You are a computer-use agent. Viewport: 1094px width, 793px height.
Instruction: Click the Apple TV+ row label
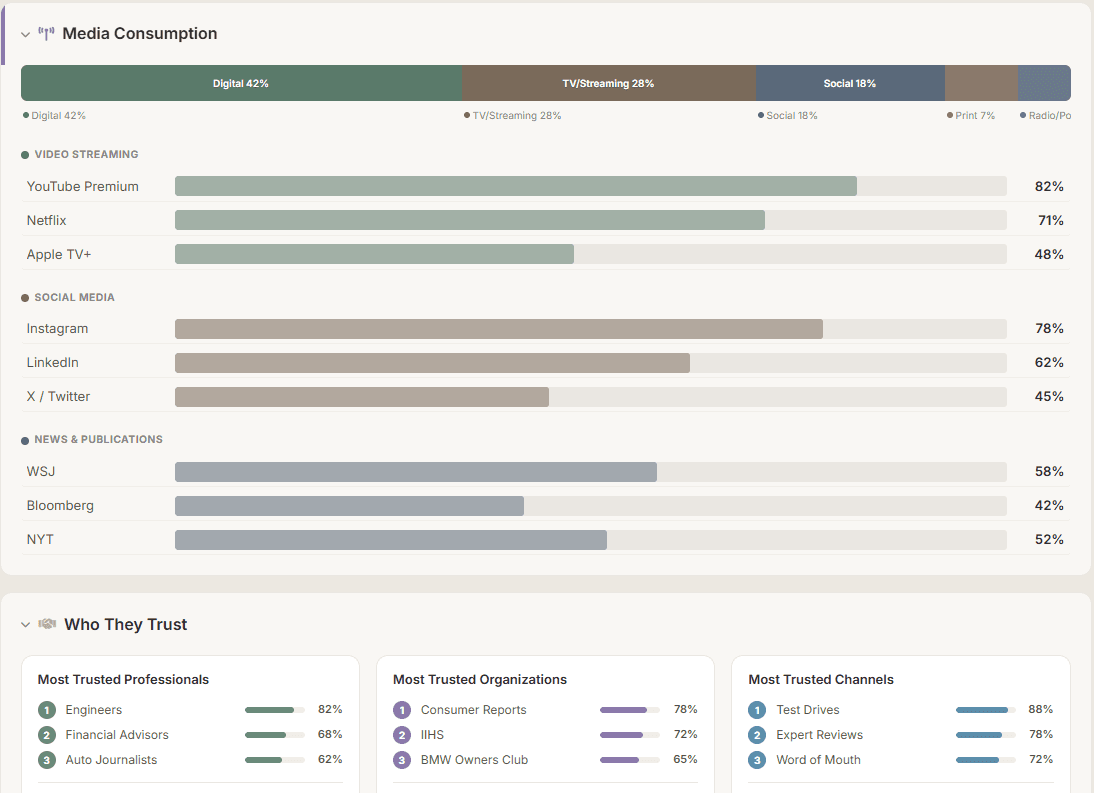pyautogui.click(x=59, y=255)
